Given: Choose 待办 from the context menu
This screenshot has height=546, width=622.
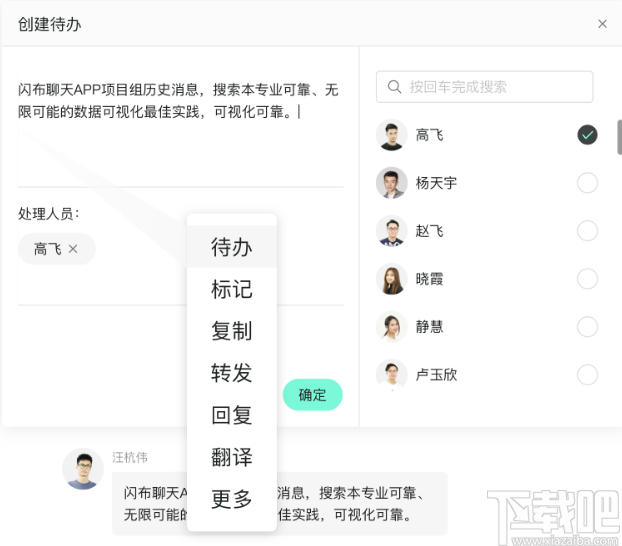Looking at the screenshot, I should 232,247.
